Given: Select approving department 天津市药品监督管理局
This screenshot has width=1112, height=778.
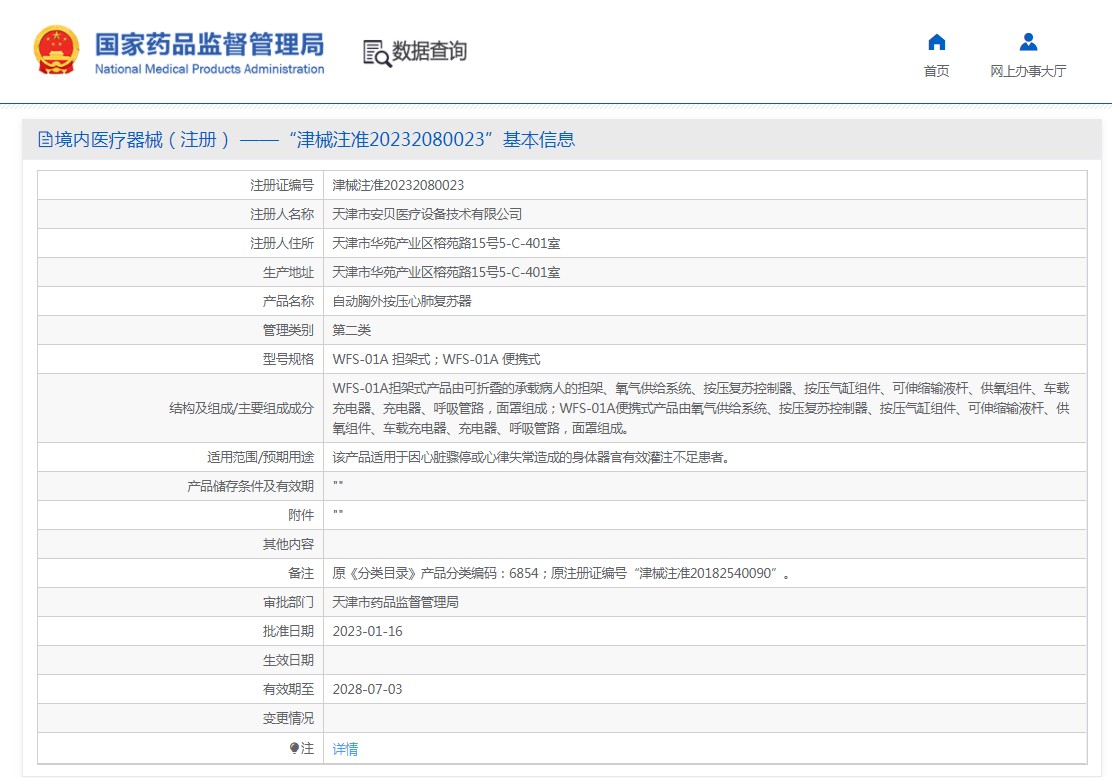Looking at the screenshot, I should click(396, 602).
